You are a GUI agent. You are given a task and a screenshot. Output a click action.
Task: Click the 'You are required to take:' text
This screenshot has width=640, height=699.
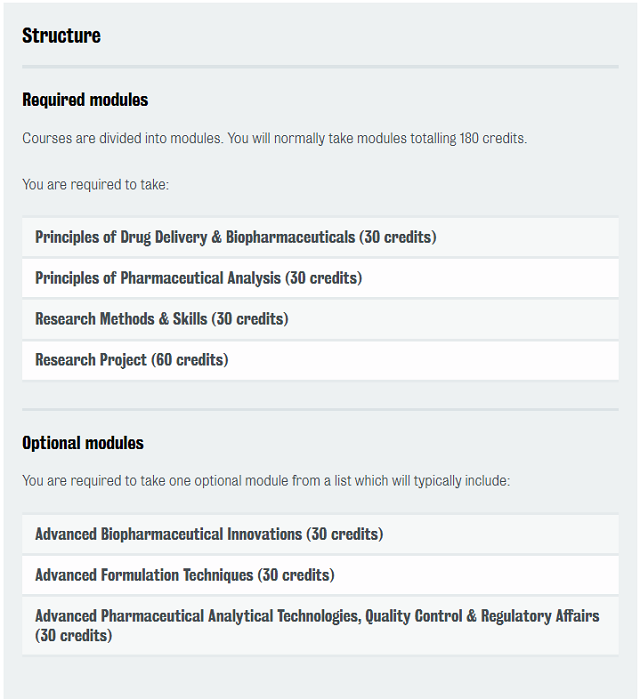click(95, 185)
